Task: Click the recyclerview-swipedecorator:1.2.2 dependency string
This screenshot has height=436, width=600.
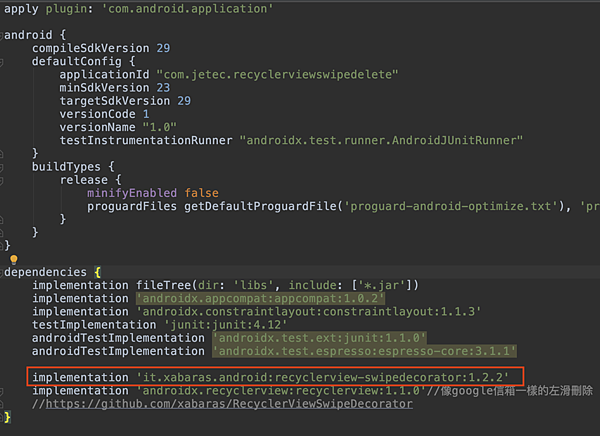Action: pyautogui.click(x=323, y=378)
